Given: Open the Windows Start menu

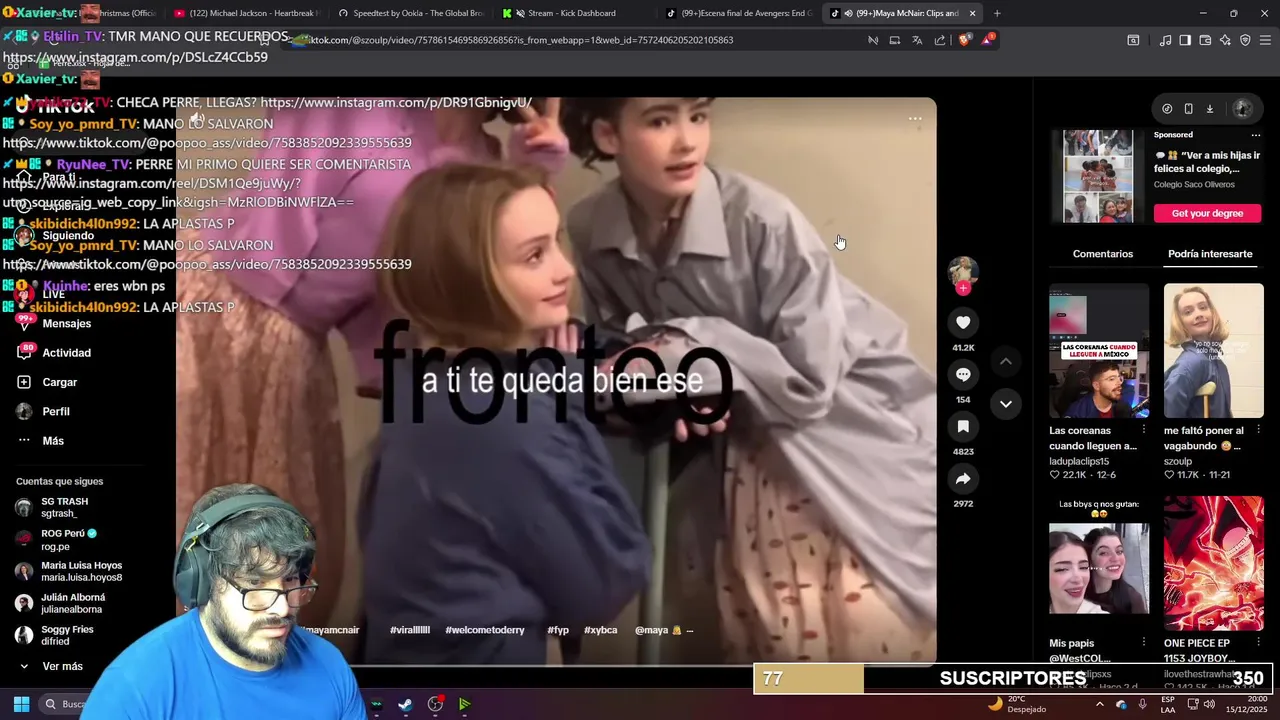Looking at the screenshot, I should [x=21, y=704].
